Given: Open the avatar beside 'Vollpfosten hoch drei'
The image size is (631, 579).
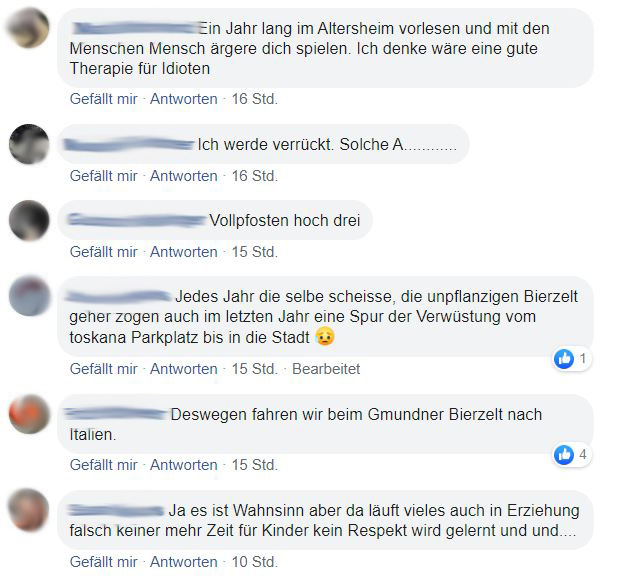Looking at the screenshot, I should [x=29, y=220].
